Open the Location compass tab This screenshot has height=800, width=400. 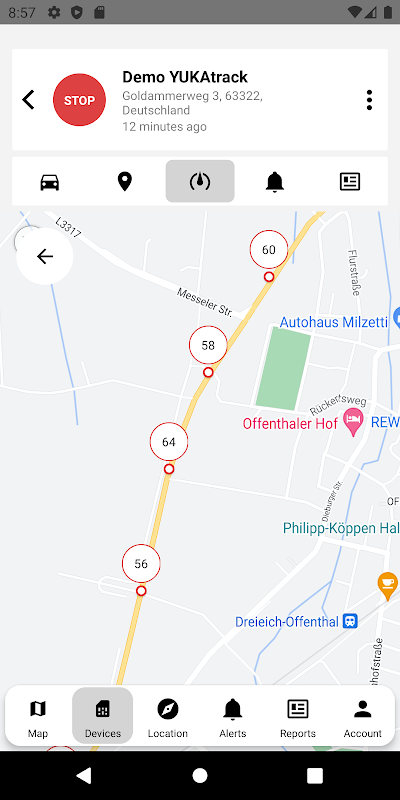[x=168, y=719]
